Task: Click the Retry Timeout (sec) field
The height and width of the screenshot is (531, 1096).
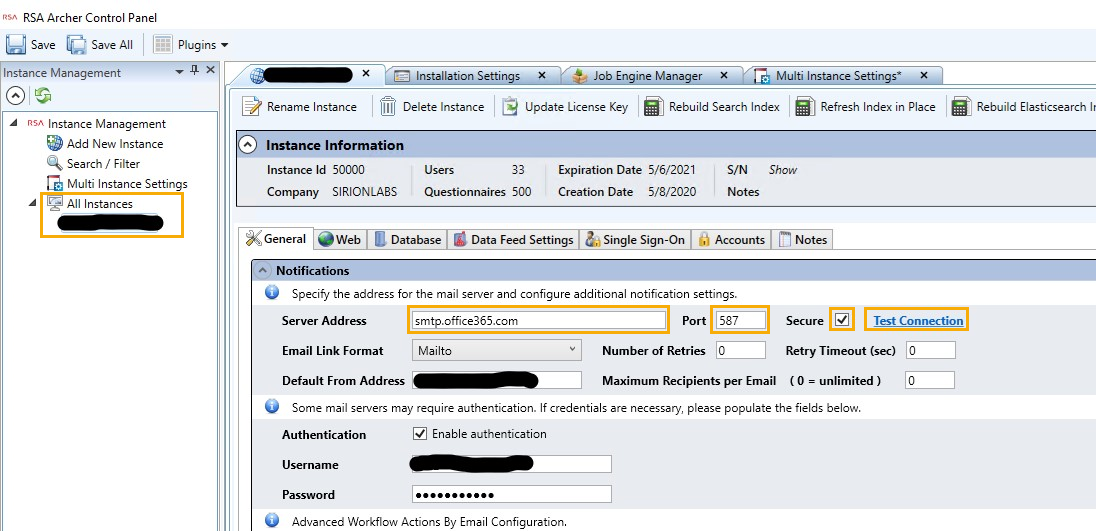Action: pos(930,350)
